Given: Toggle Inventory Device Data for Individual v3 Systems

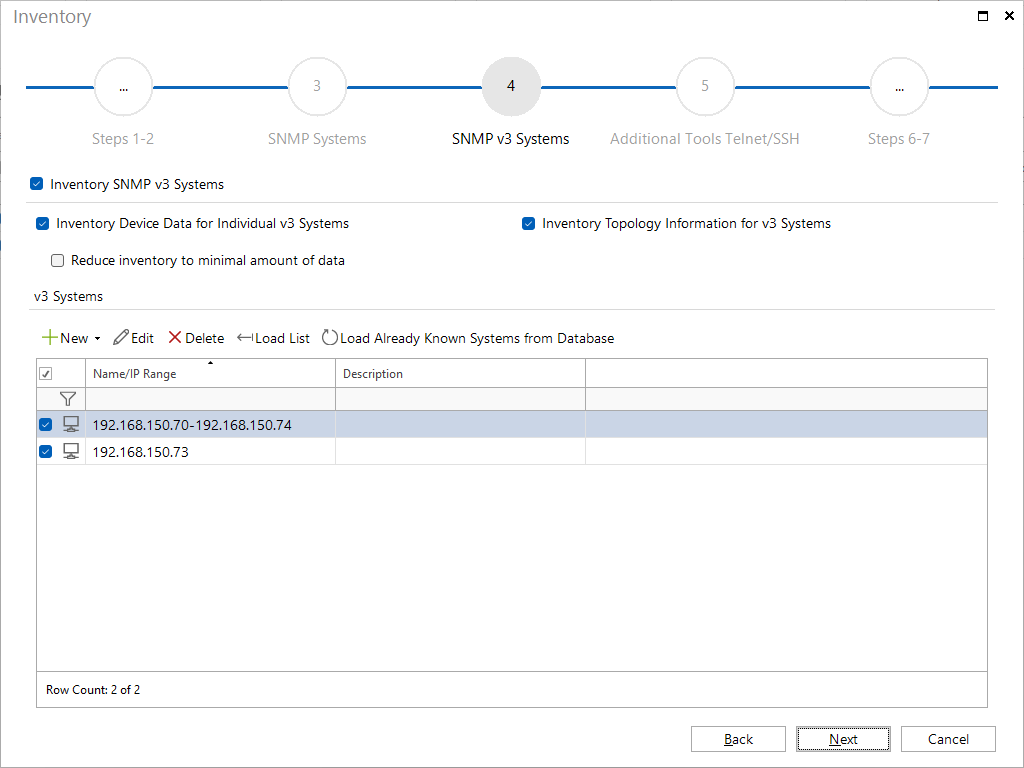Looking at the screenshot, I should pyautogui.click(x=42, y=223).
